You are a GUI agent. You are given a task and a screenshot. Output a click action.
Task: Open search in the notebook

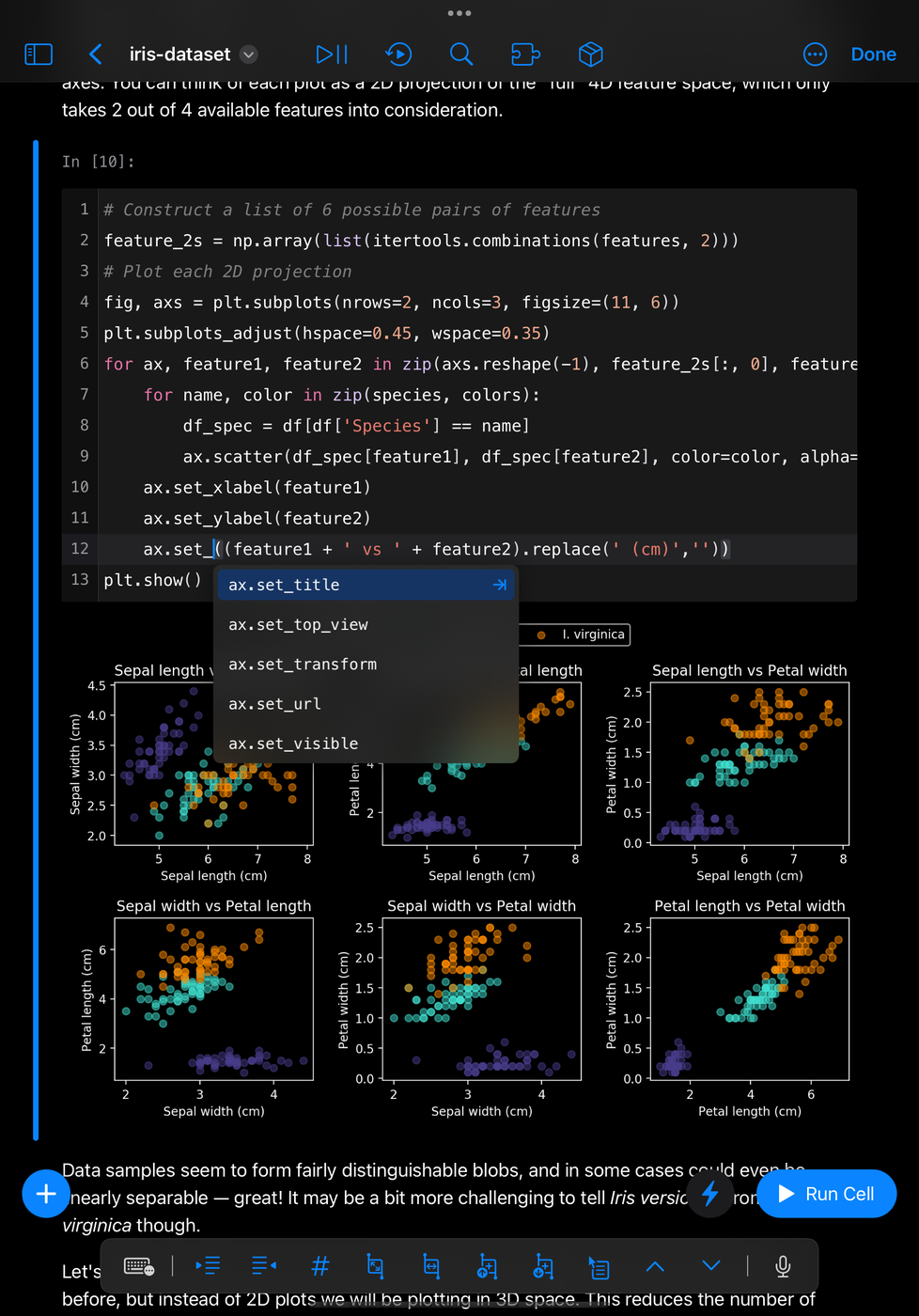461,55
